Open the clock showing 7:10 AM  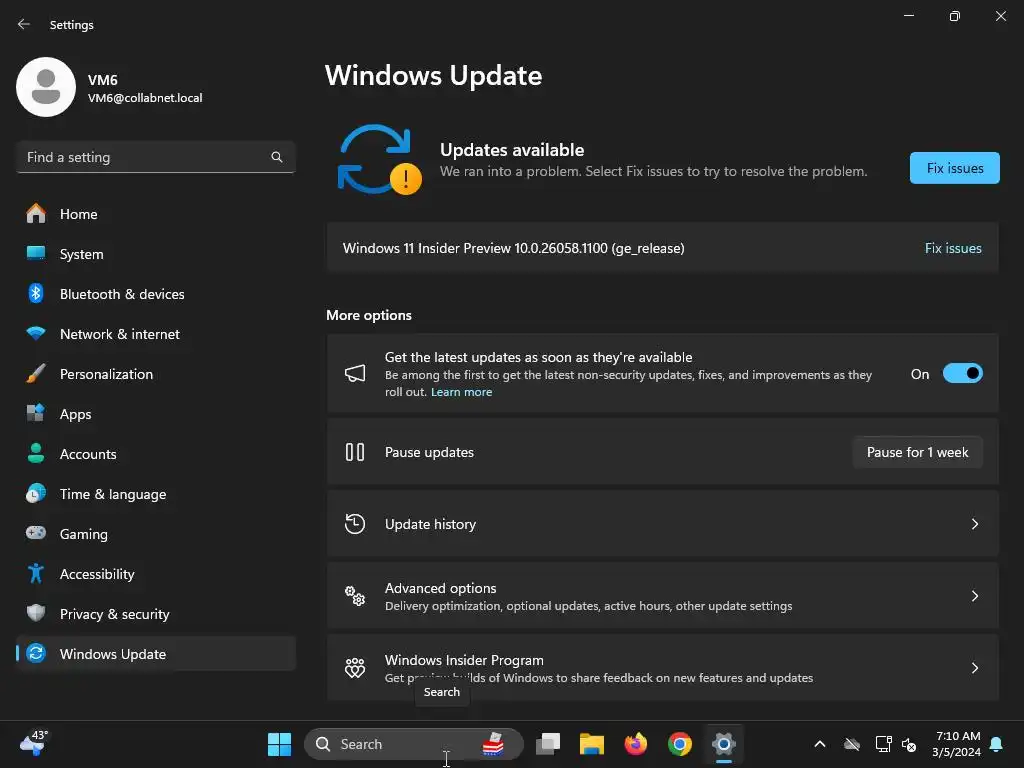957,744
